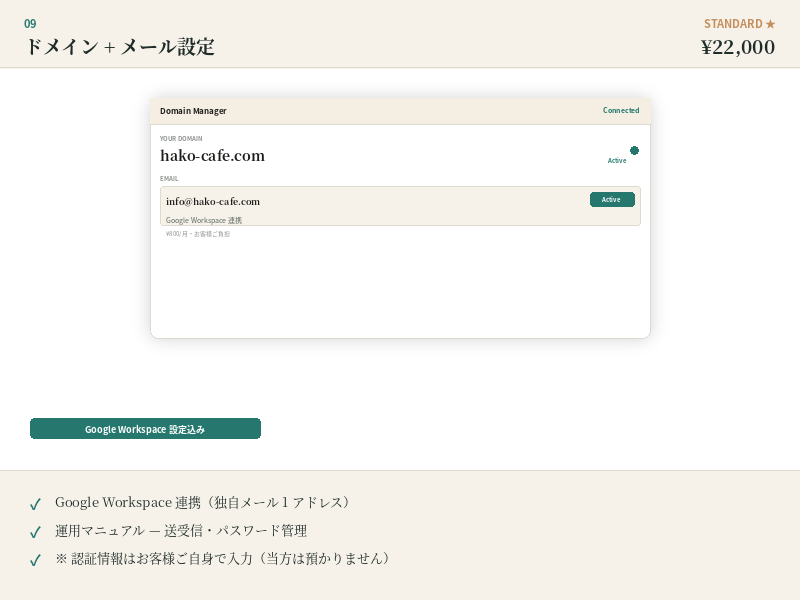
Task: Click checkmark beside 認証情報 note line
Action: point(35,560)
